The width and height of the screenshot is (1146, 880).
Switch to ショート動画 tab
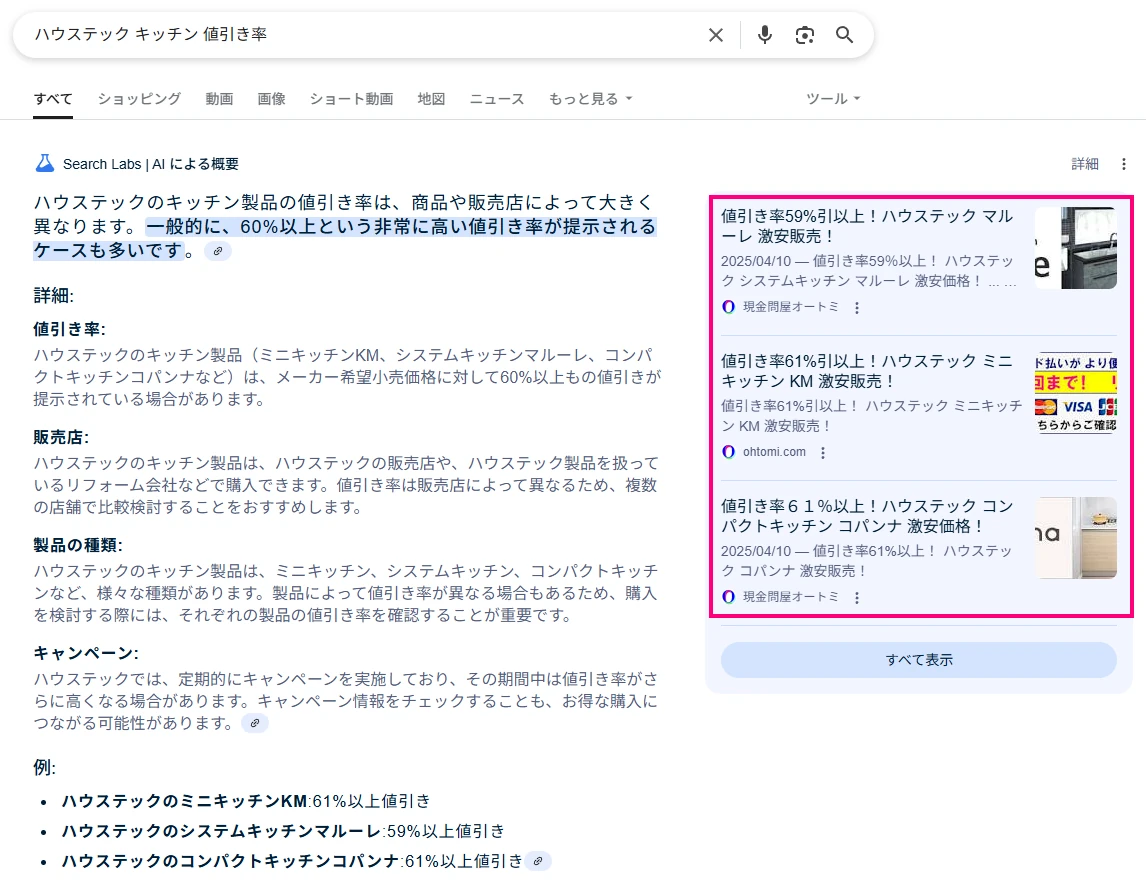click(352, 99)
